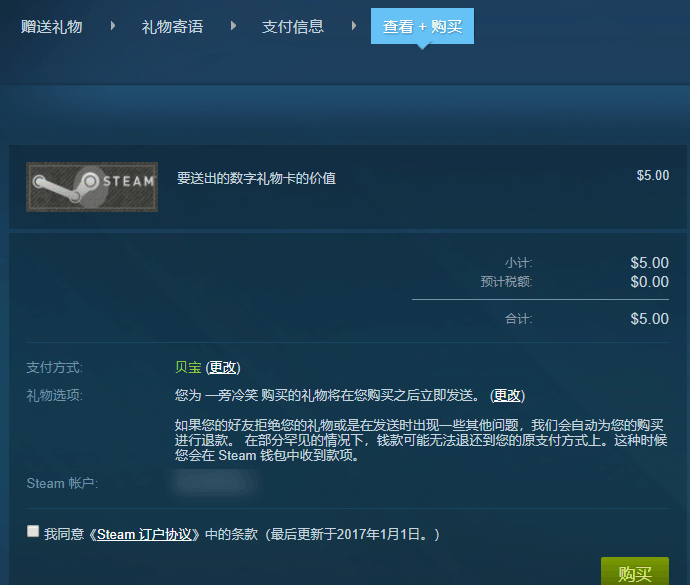Click the gift card item price $5.00
Image resolution: width=690 pixels, height=585 pixels.
(x=653, y=176)
